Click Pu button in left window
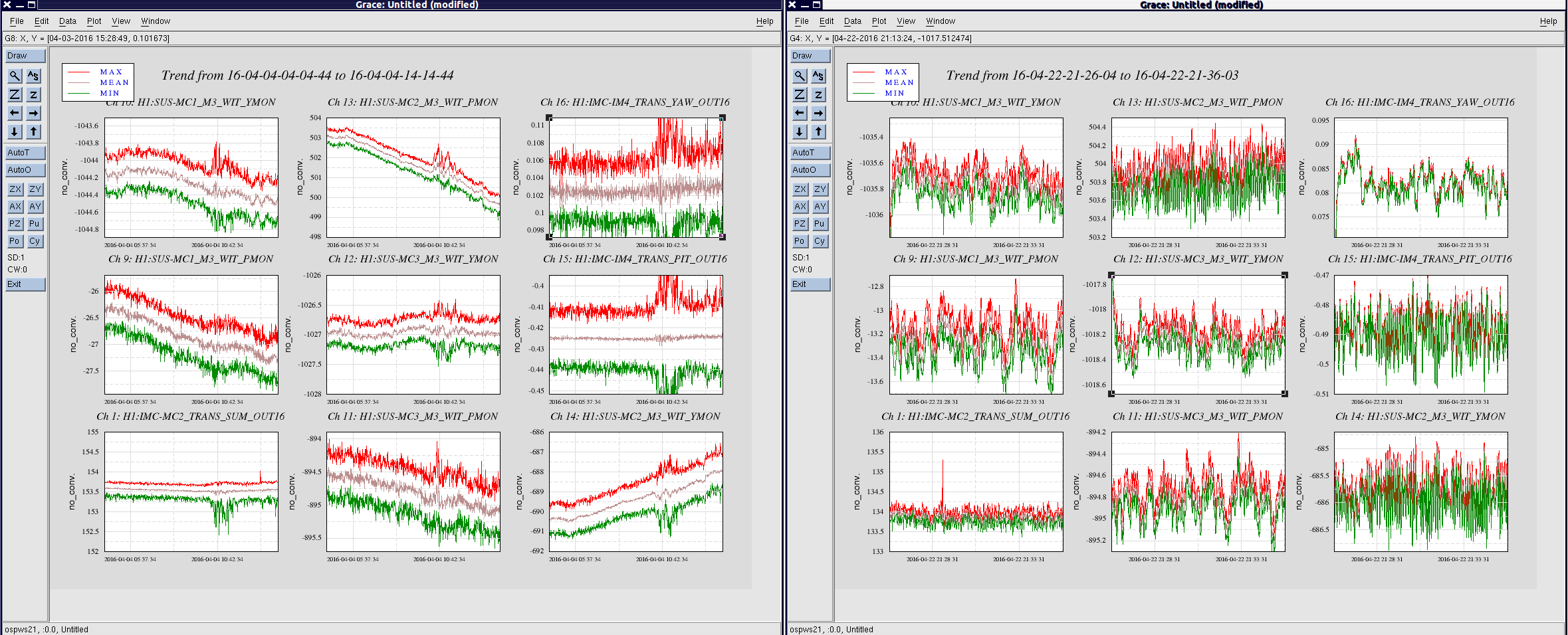Image resolution: width=1568 pixels, height=635 pixels. tap(35, 224)
